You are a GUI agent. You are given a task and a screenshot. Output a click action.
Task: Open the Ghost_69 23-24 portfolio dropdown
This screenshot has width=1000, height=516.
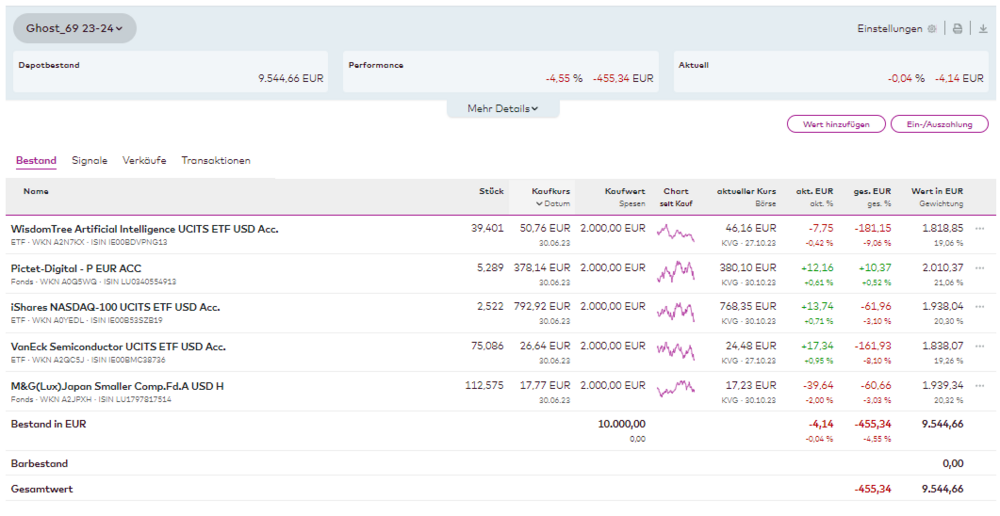pos(75,28)
